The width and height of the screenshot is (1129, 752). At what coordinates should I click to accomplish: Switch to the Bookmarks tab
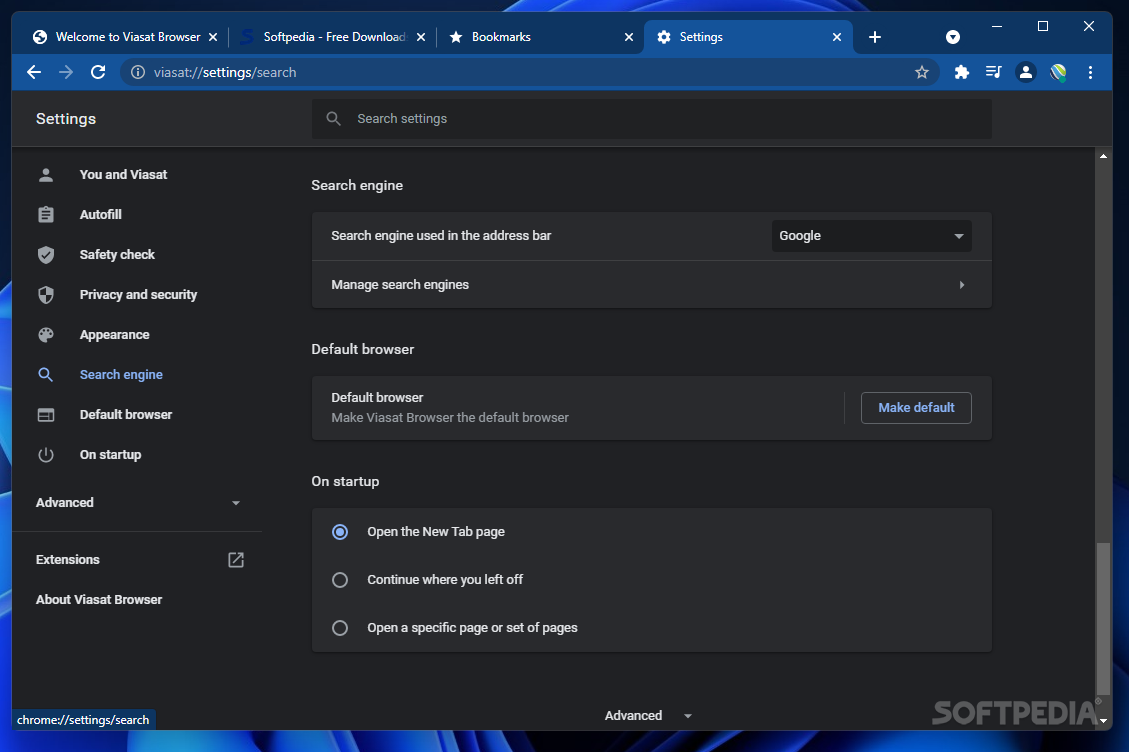(x=540, y=37)
